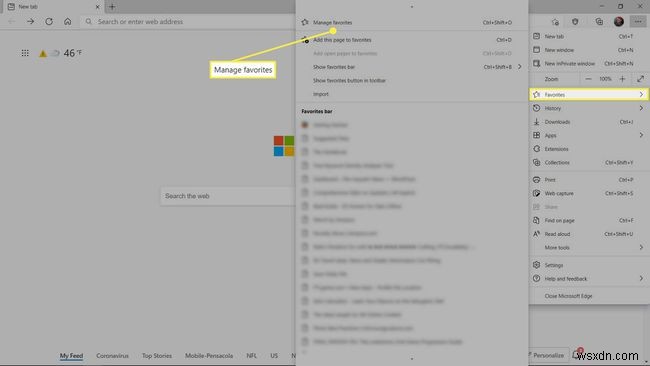This screenshot has width=650, height=366.
Task: Click the Microsoft logo on the page
Action: [284, 146]
